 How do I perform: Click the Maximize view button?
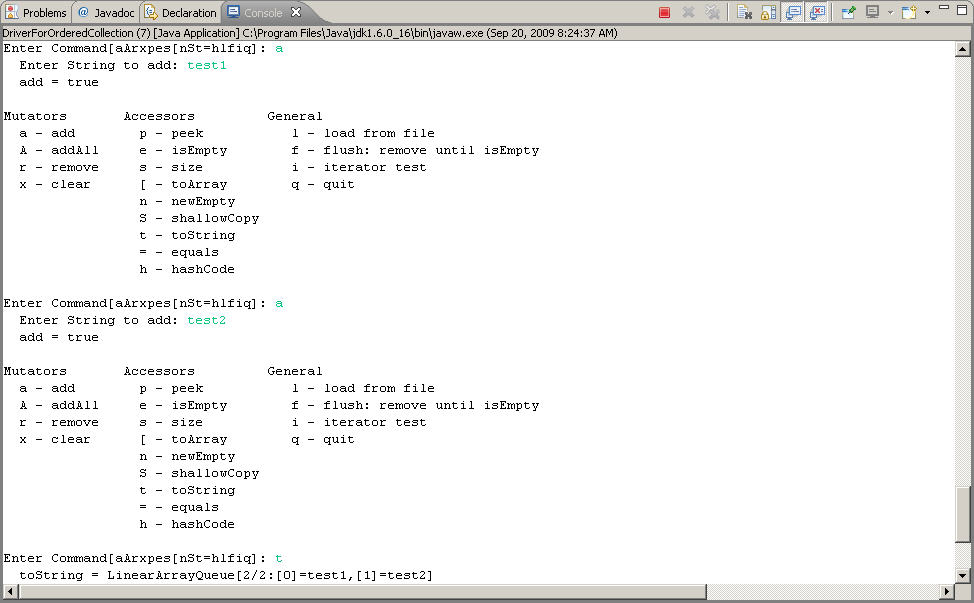click(x=961, y=11)
